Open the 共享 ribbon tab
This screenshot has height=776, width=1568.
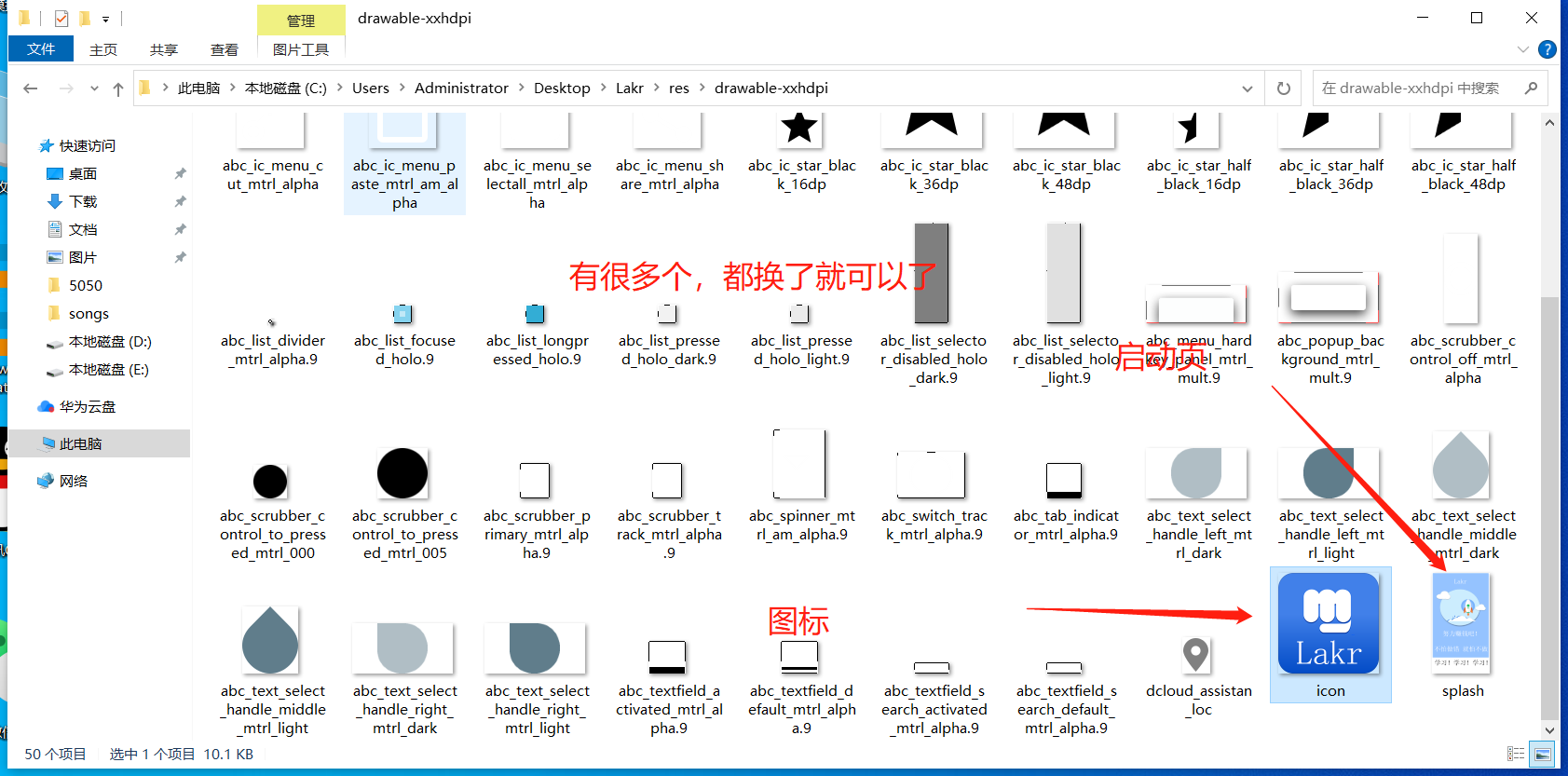(x=164, y=49)
